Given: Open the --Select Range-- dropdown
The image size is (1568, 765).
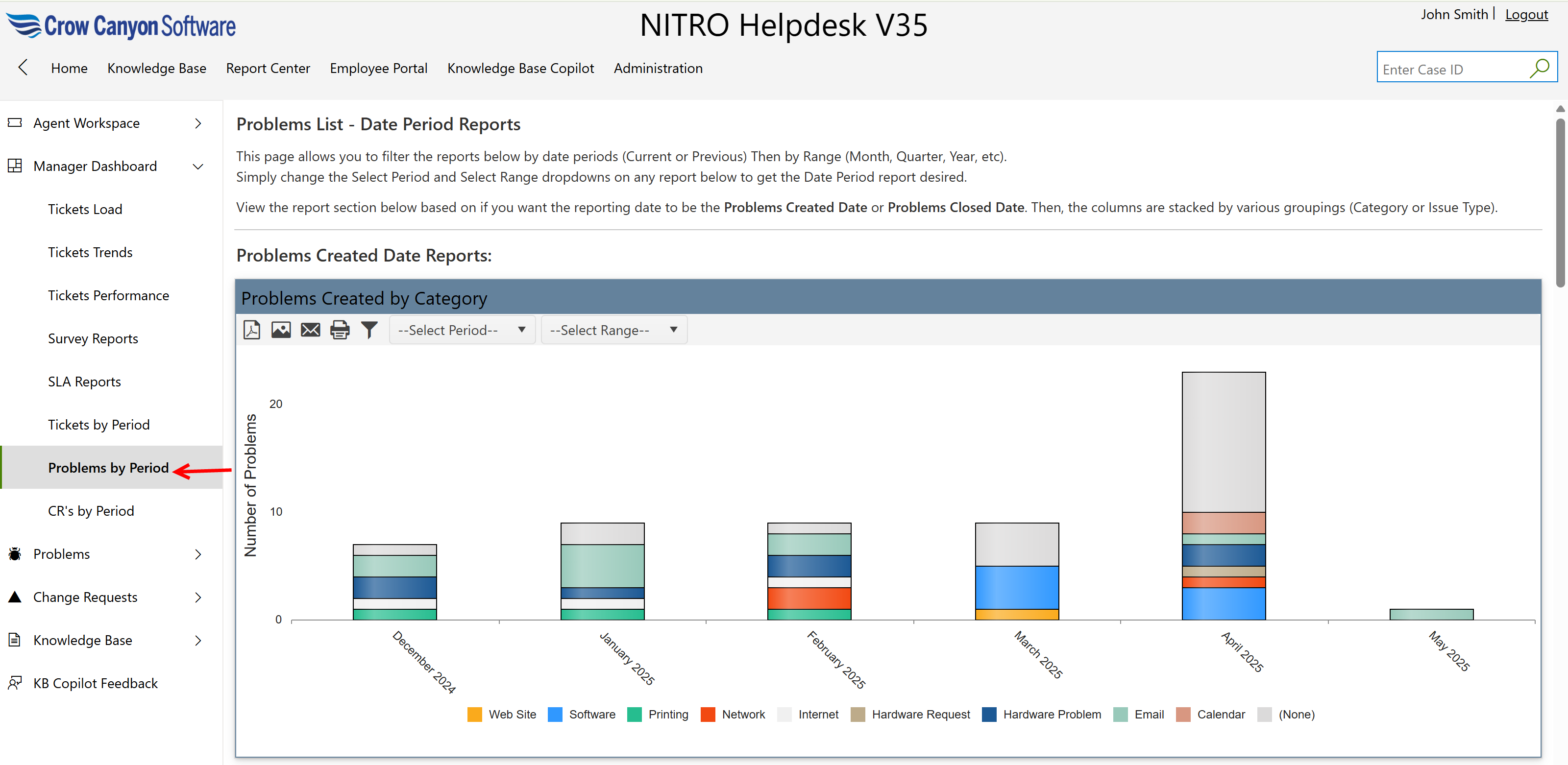Looking at the screenshot, I should coord(613,329).
